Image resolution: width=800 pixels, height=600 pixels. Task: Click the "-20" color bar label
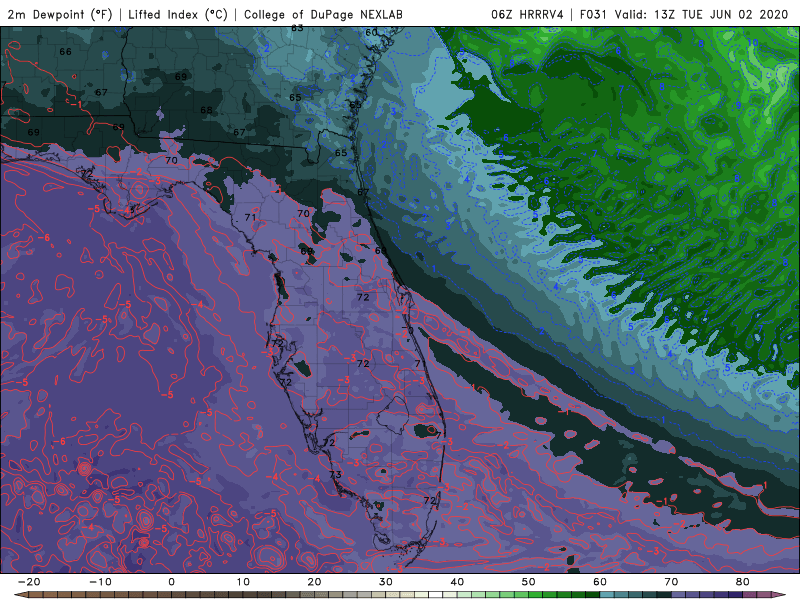click(29, 582)
